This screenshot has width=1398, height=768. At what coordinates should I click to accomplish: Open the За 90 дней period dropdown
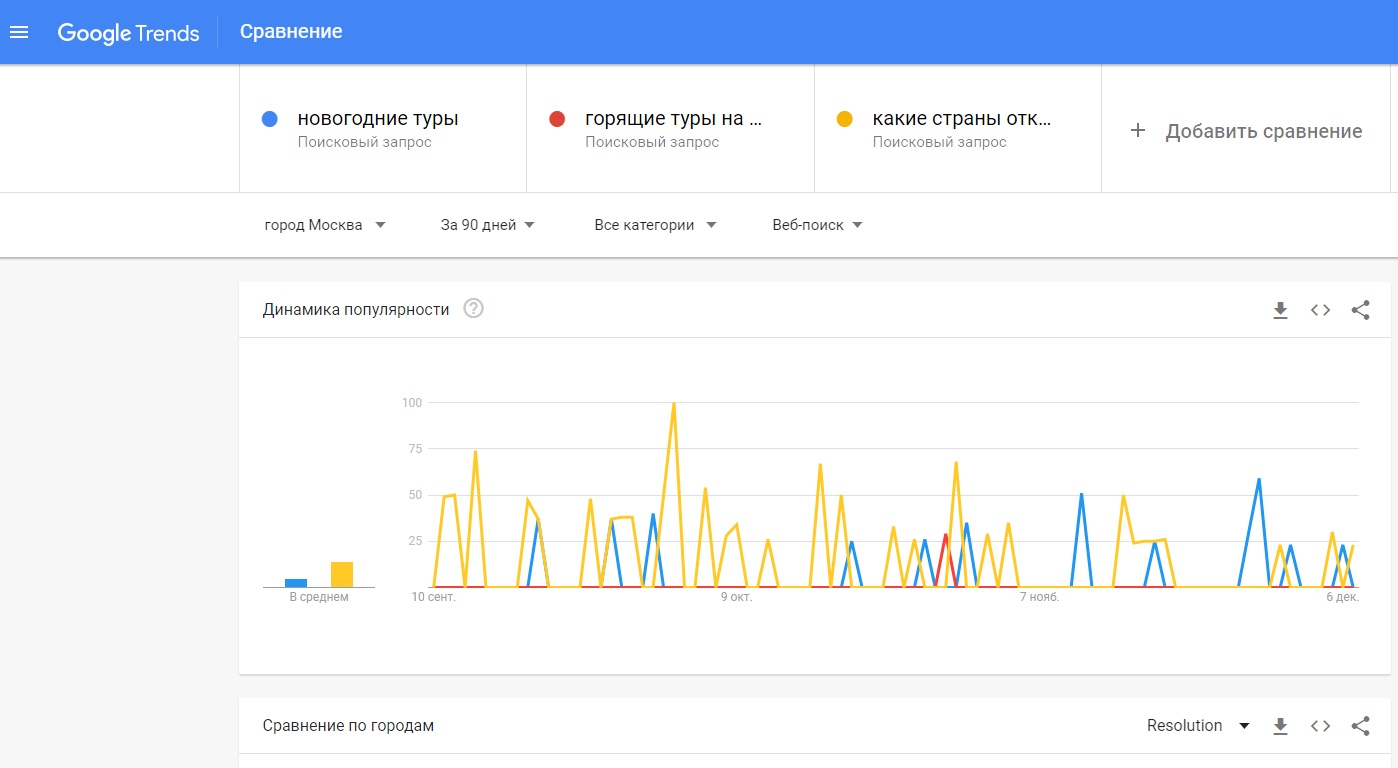(x=488, y=225)
